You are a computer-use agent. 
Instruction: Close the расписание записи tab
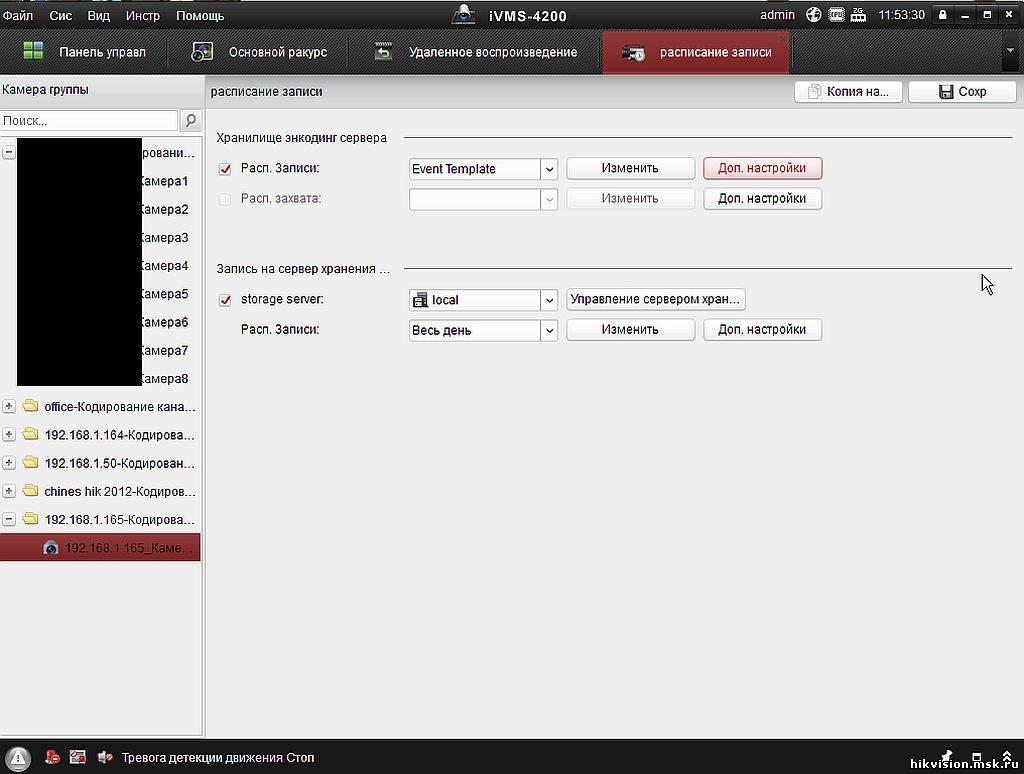point(783,39)
